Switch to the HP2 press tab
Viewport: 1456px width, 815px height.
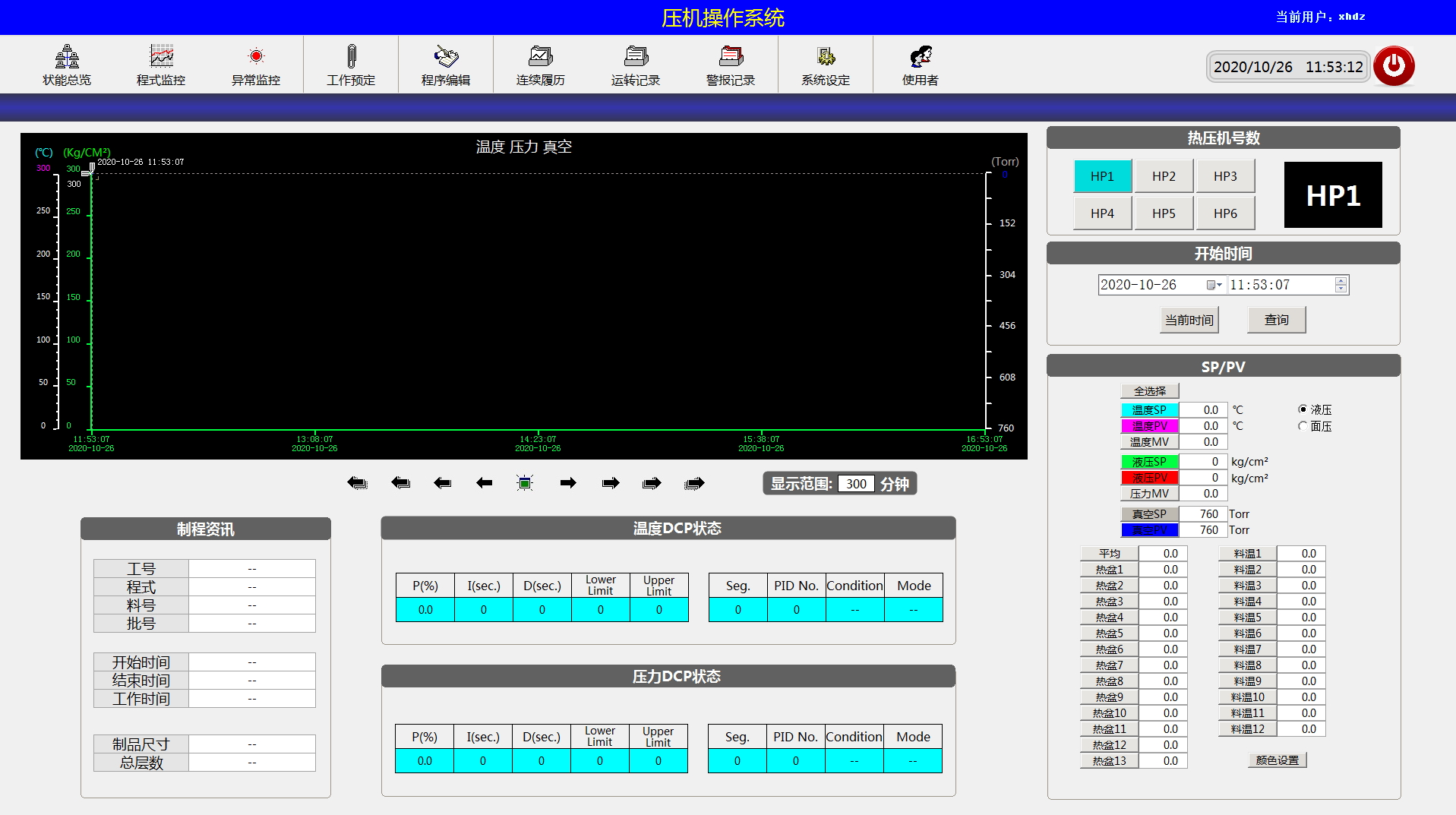[x=1164, y=176]
